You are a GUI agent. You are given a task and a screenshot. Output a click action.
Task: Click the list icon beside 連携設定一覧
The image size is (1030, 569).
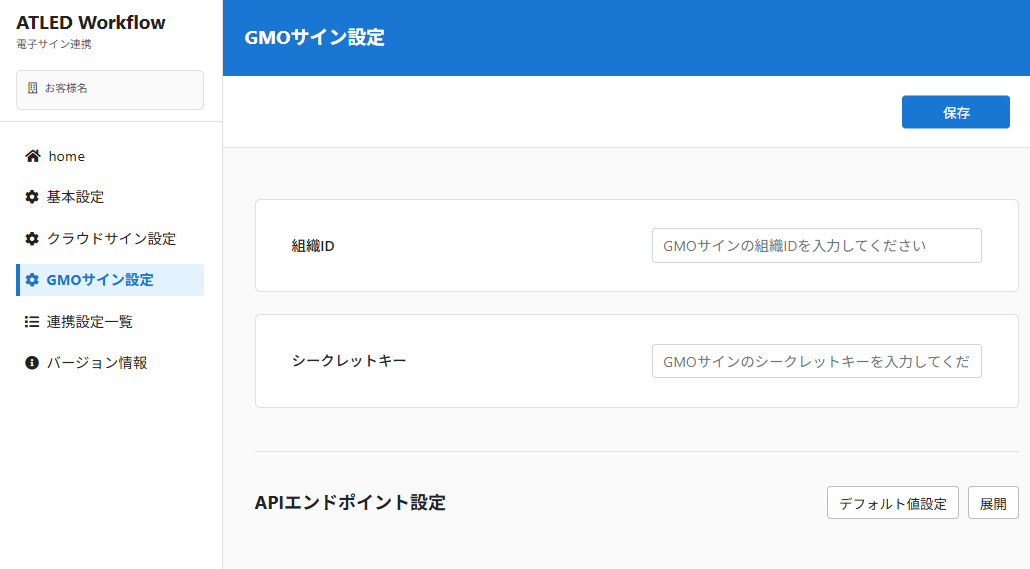(32, 321)
